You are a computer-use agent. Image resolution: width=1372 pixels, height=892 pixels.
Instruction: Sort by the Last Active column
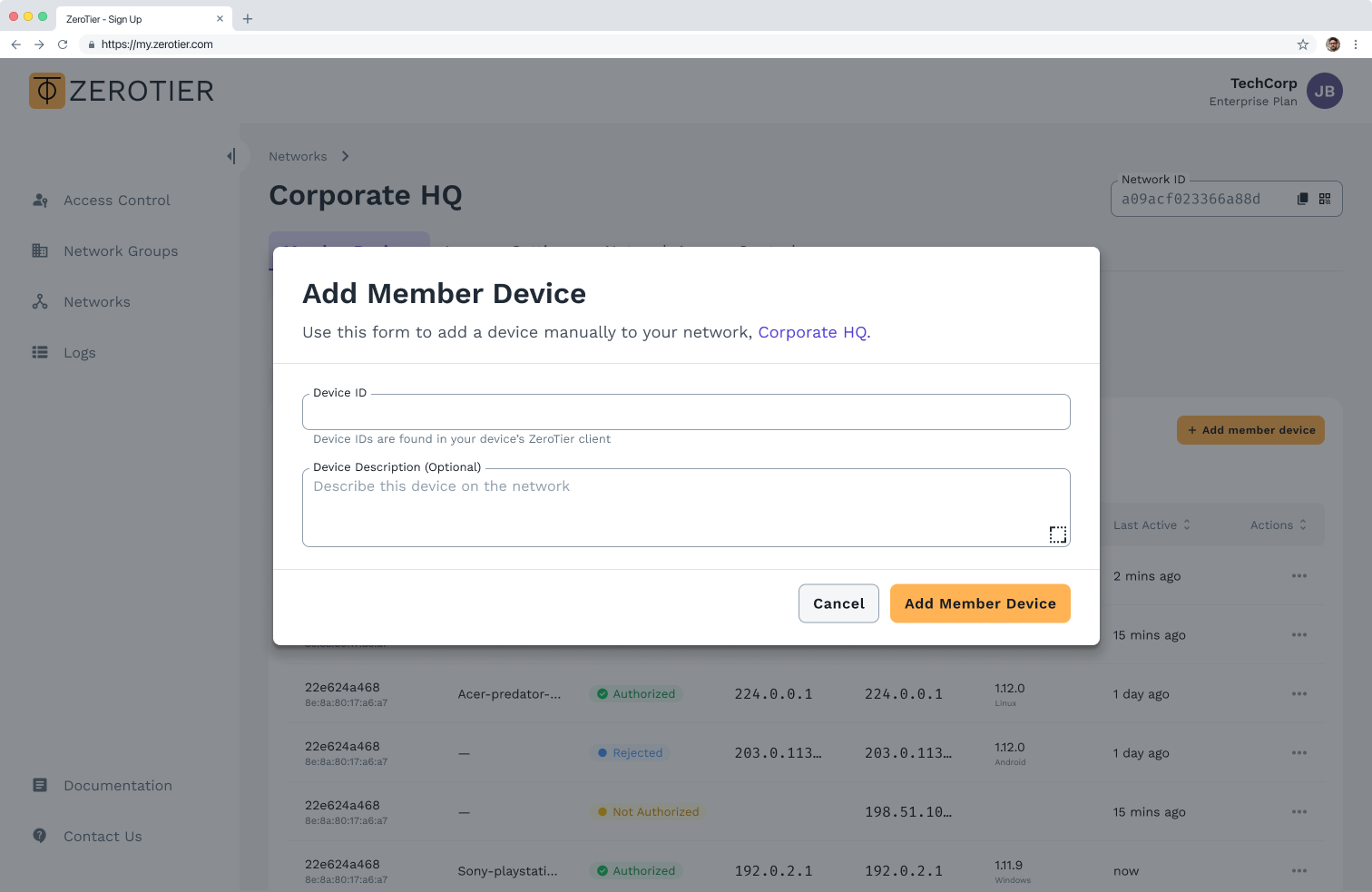tap(1151, 525)
